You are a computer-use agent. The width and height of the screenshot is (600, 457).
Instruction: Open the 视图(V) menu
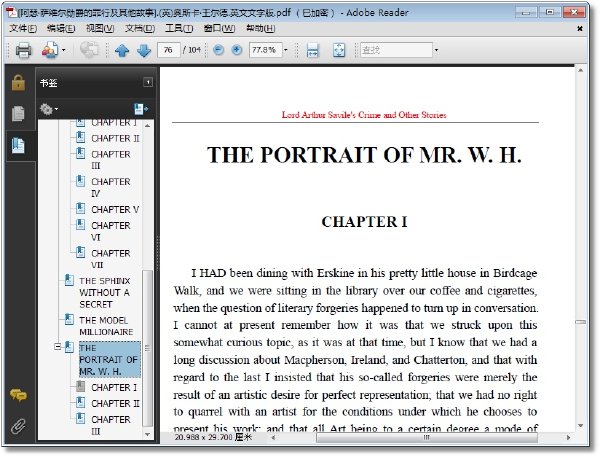tap(100, 28)
